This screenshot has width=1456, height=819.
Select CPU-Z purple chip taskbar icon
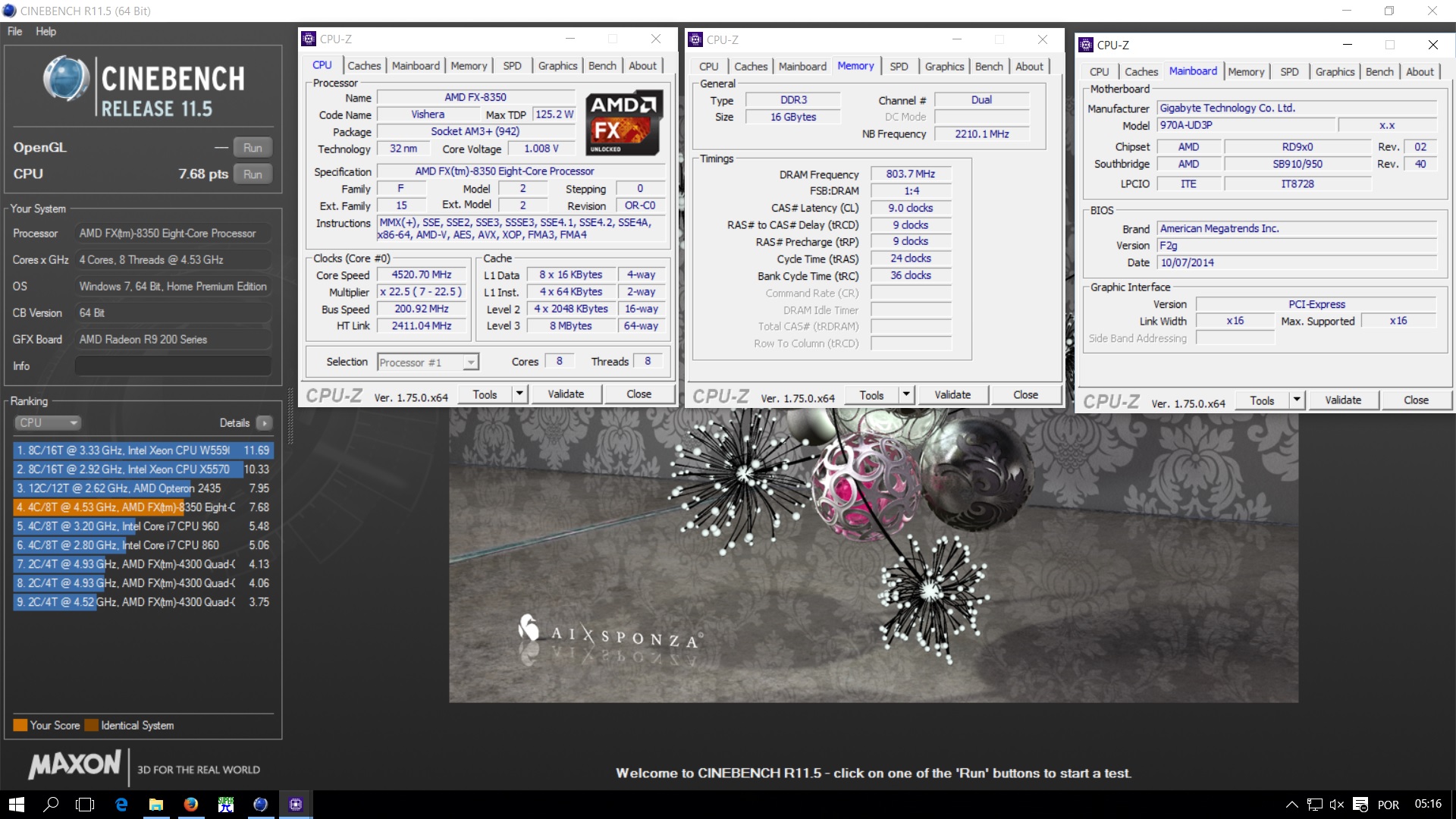[296, 805]
